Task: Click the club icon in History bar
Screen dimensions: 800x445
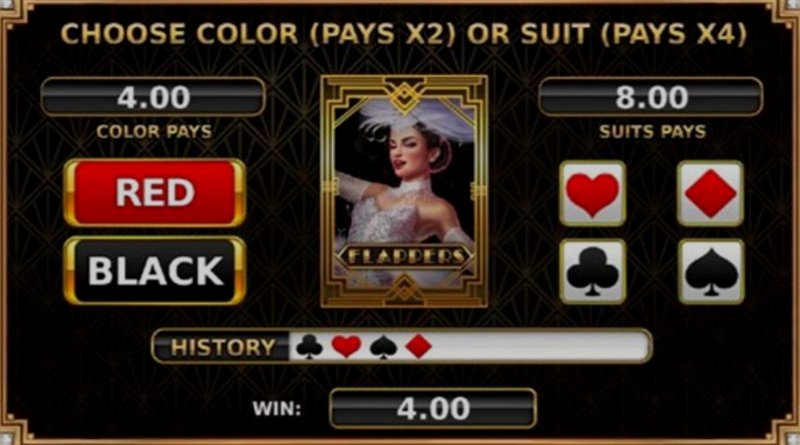Action: (x=309, y=347)
